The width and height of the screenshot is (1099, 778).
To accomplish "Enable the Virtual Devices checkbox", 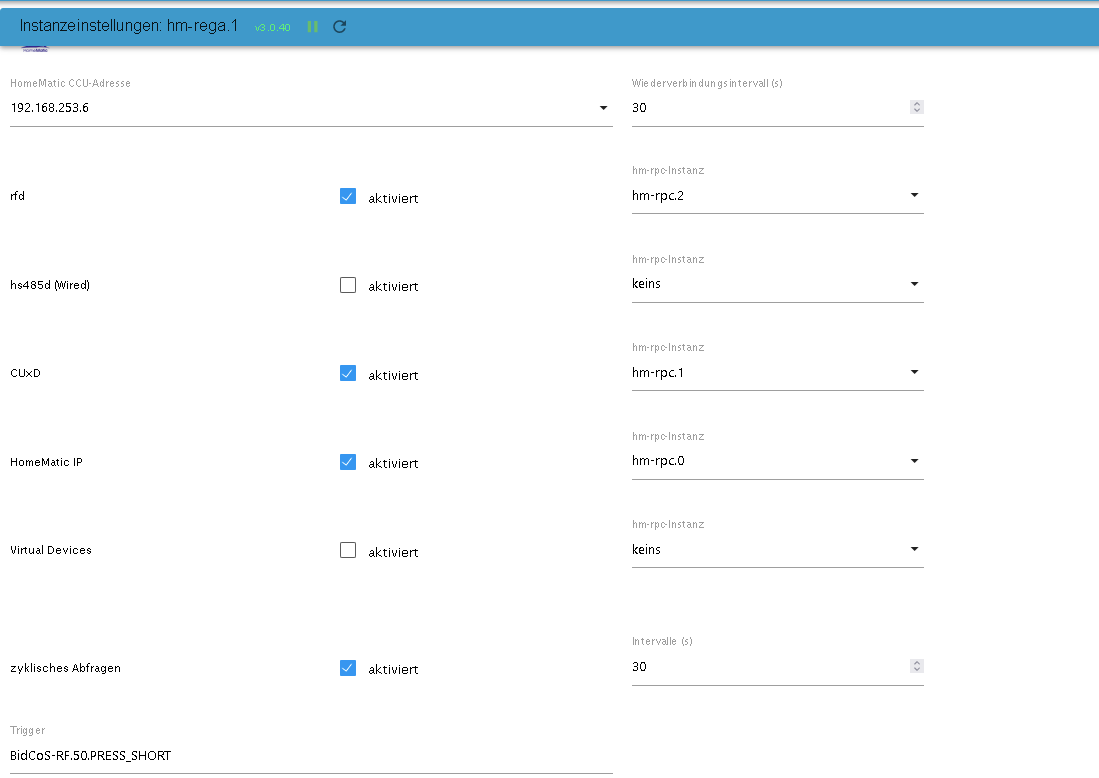I will pyautogui.click(x=348, y=550).
